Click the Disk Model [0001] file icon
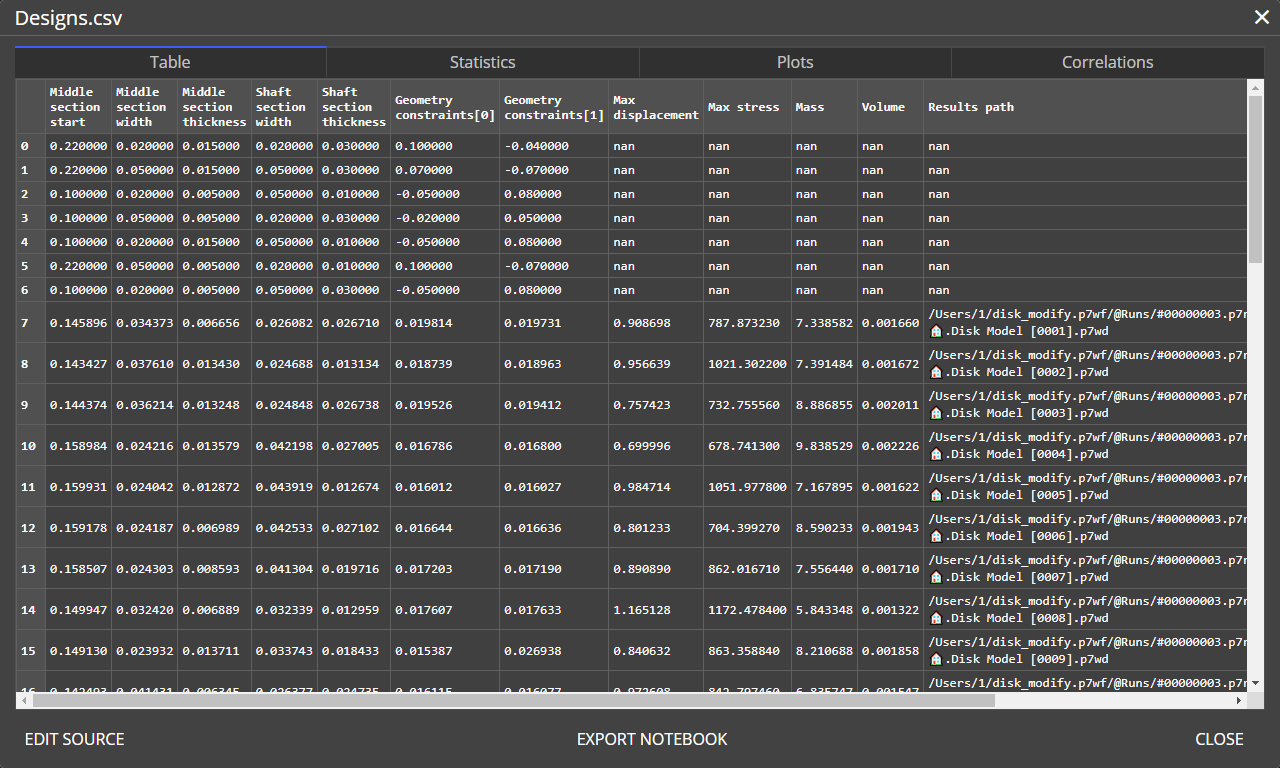The width and height of the screenshot is (1280, 768). coord(936,331)
